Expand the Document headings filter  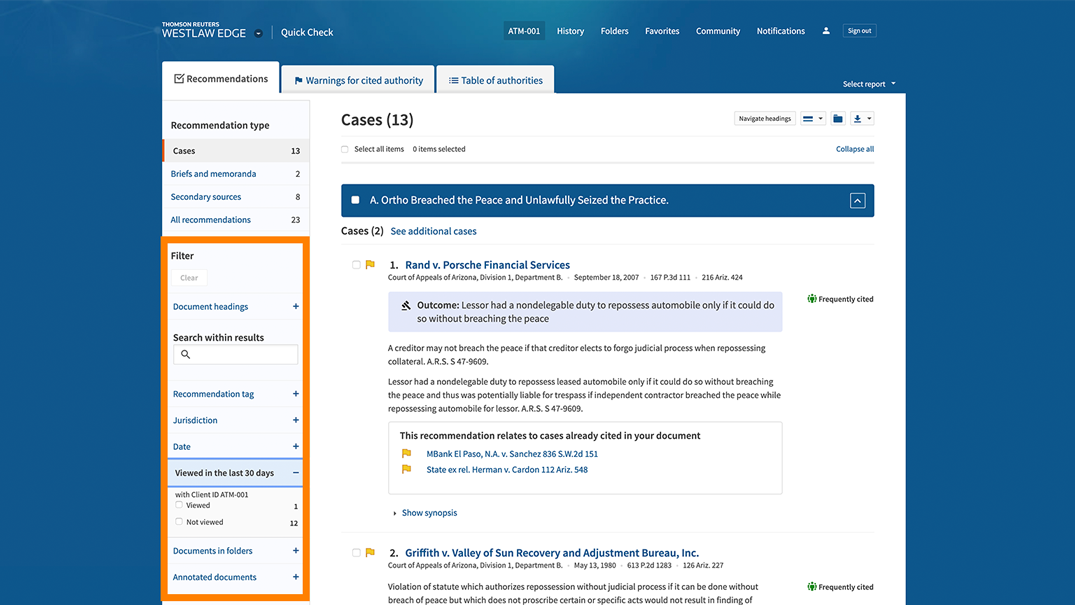point(295,307)
